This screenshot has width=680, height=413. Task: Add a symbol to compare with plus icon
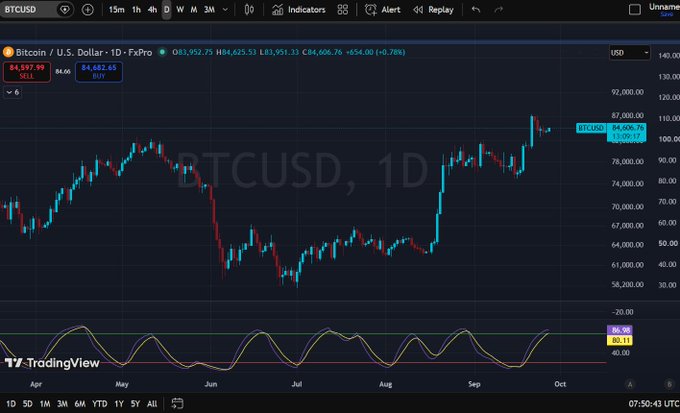88,10
